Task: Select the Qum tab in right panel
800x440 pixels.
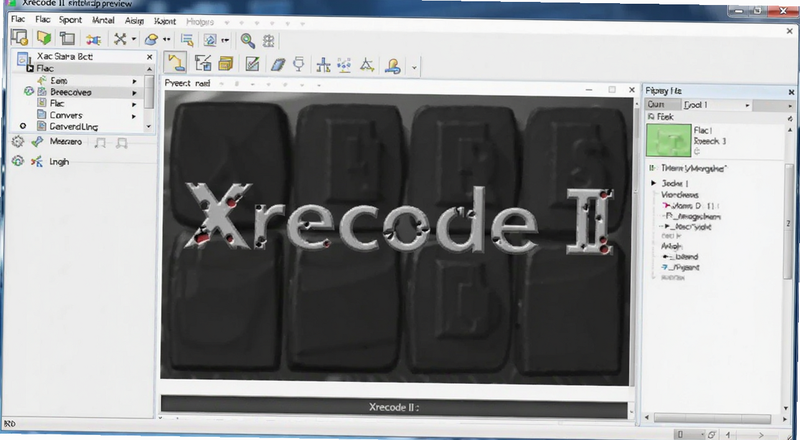Action: [x=663, y=105]
